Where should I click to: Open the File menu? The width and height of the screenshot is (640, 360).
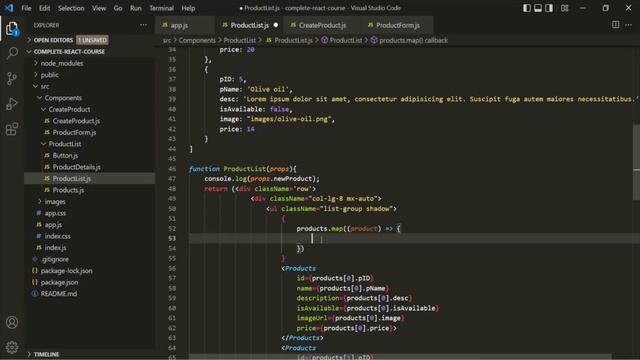click(x=26, y=8)
